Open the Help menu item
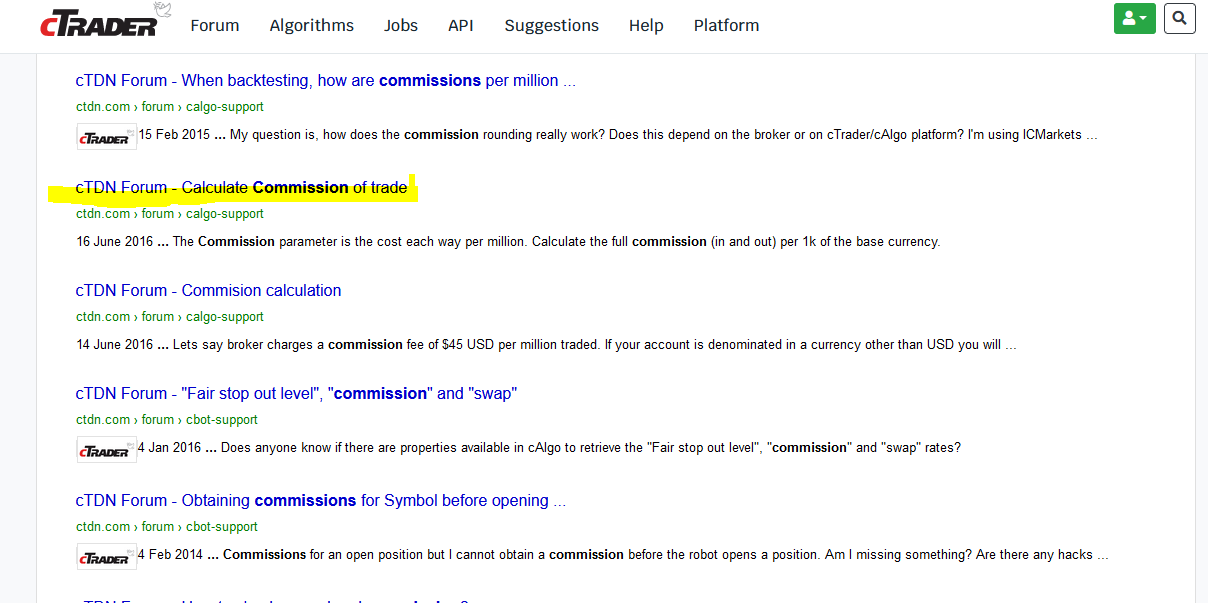The height and width of the screenshot is (603, 1208). [646, 25]
